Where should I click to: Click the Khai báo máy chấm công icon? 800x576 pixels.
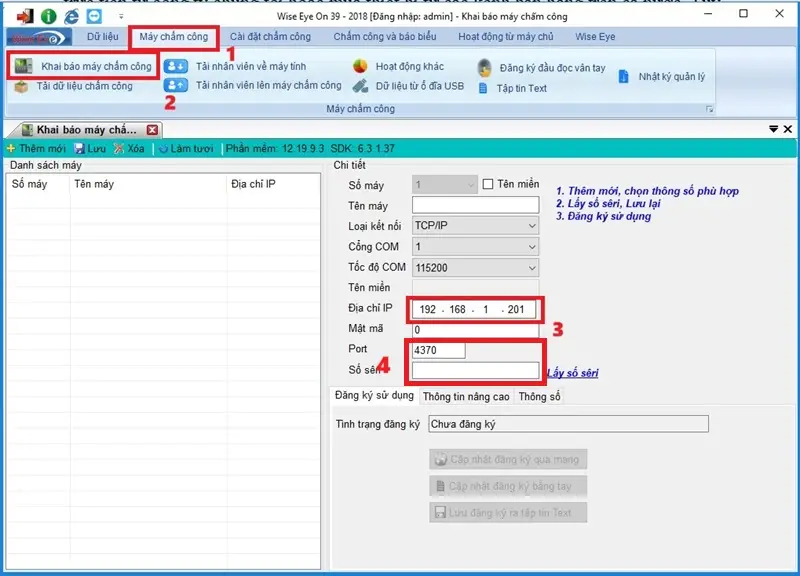click(x=22, y=67)
